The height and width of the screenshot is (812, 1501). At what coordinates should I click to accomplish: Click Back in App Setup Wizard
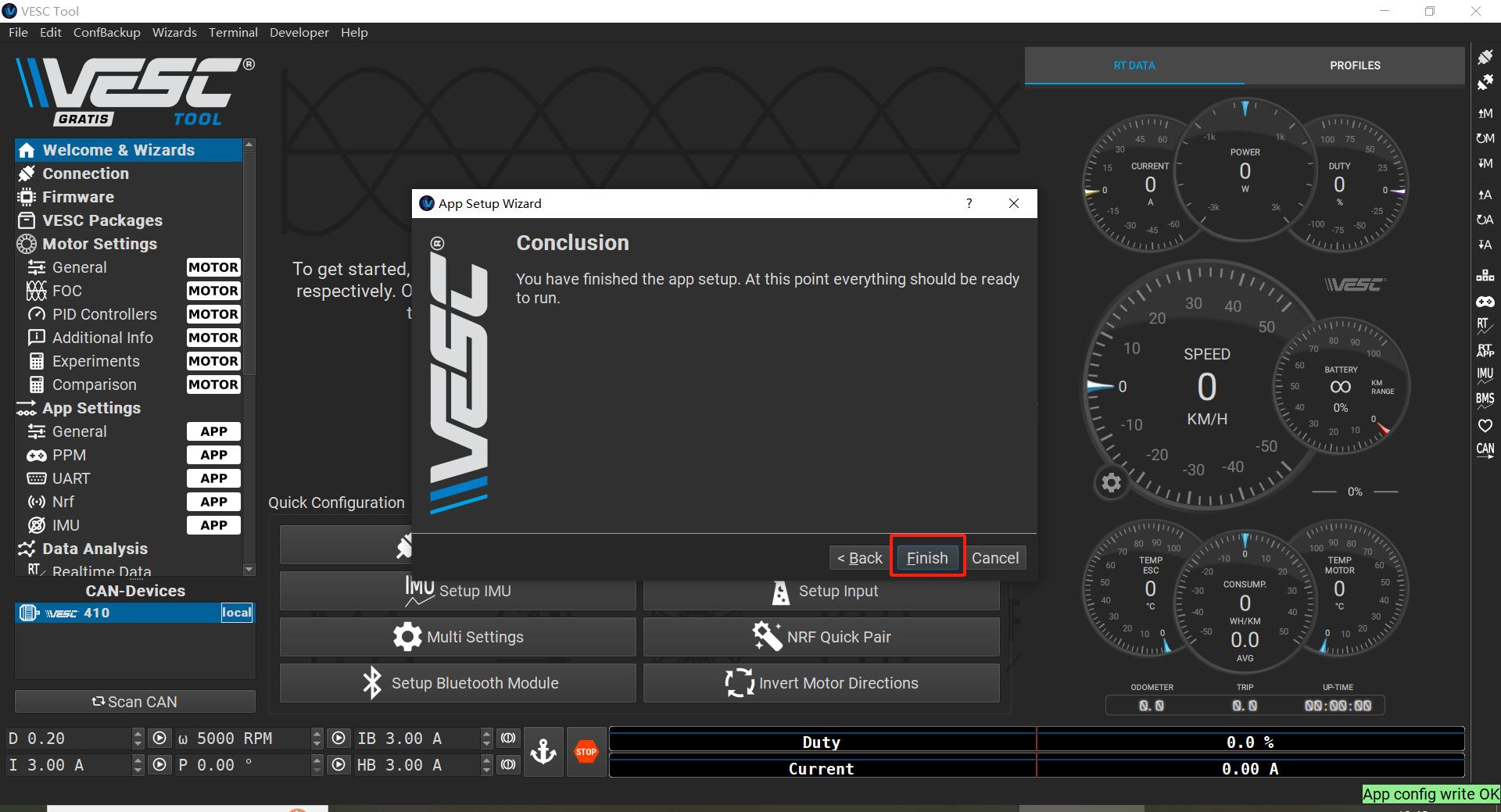tap(859, 558)
